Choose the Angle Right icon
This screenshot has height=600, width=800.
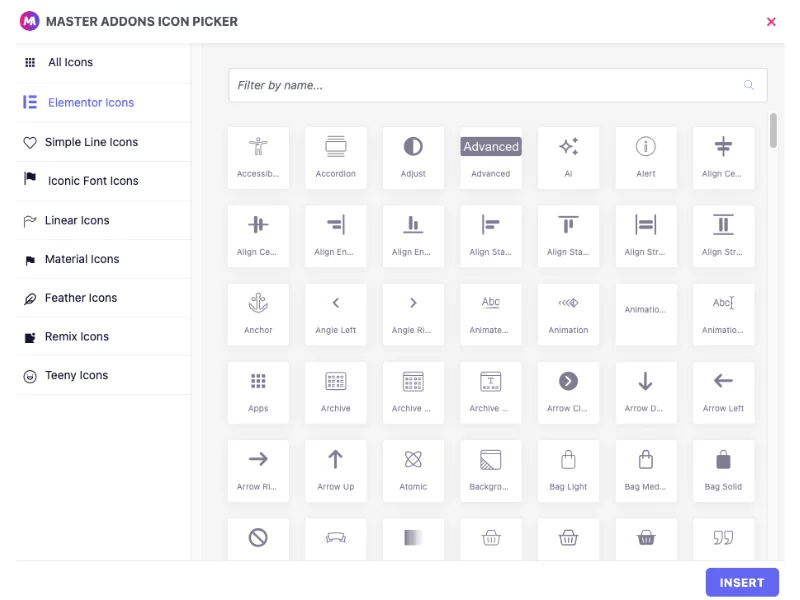coord(413,315)
